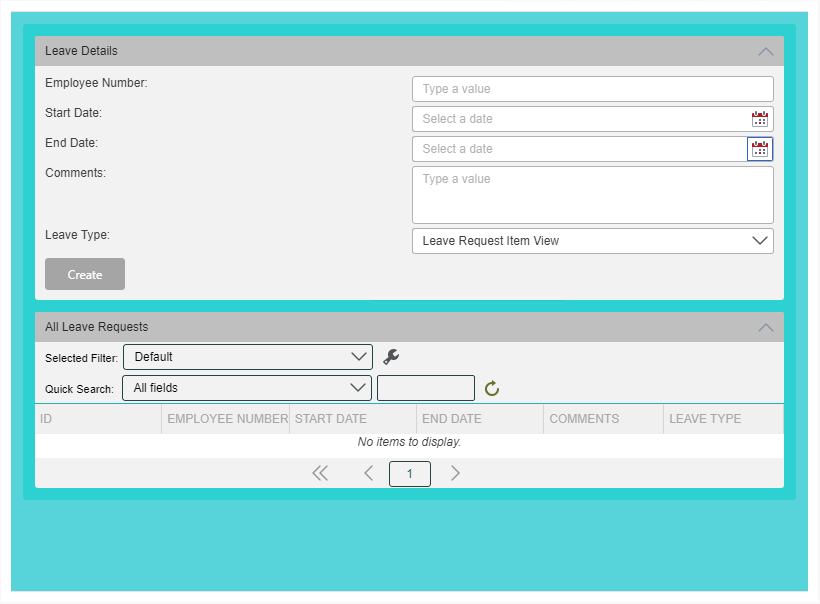Image resolution: width=820 pixels, height=604 pixels.
Task: Go to the next page arrow
Action: pyautogui.click(x=455, y=473)
